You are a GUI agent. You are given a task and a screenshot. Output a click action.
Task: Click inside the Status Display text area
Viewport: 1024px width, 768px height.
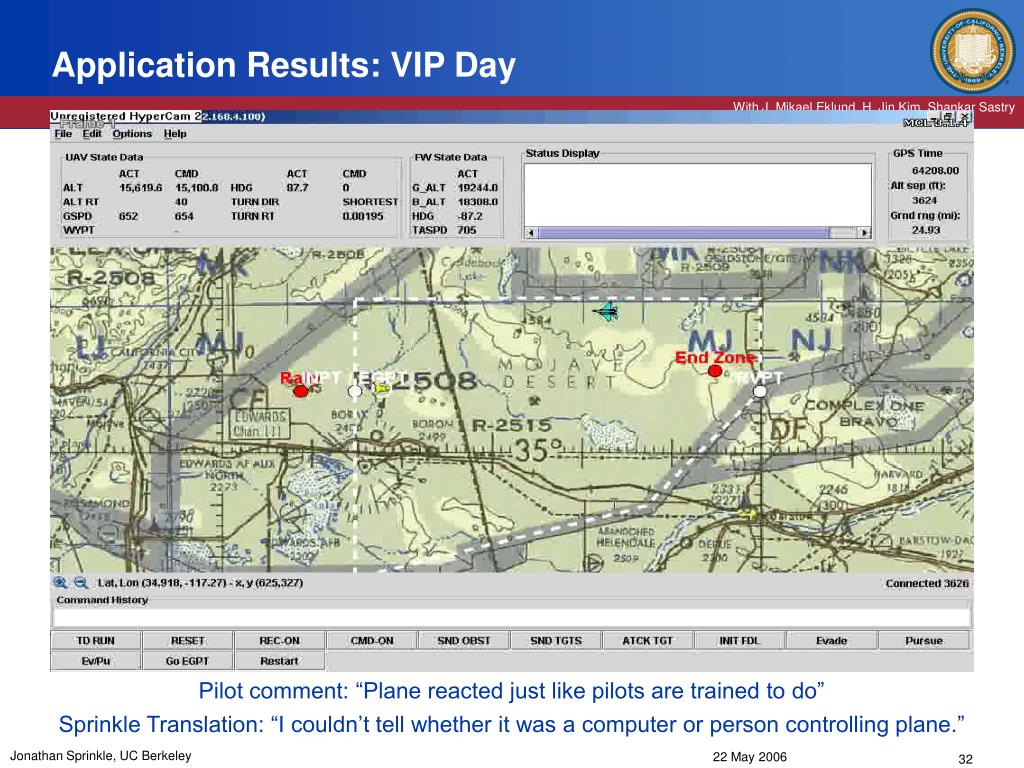click(x=697, y=195)
